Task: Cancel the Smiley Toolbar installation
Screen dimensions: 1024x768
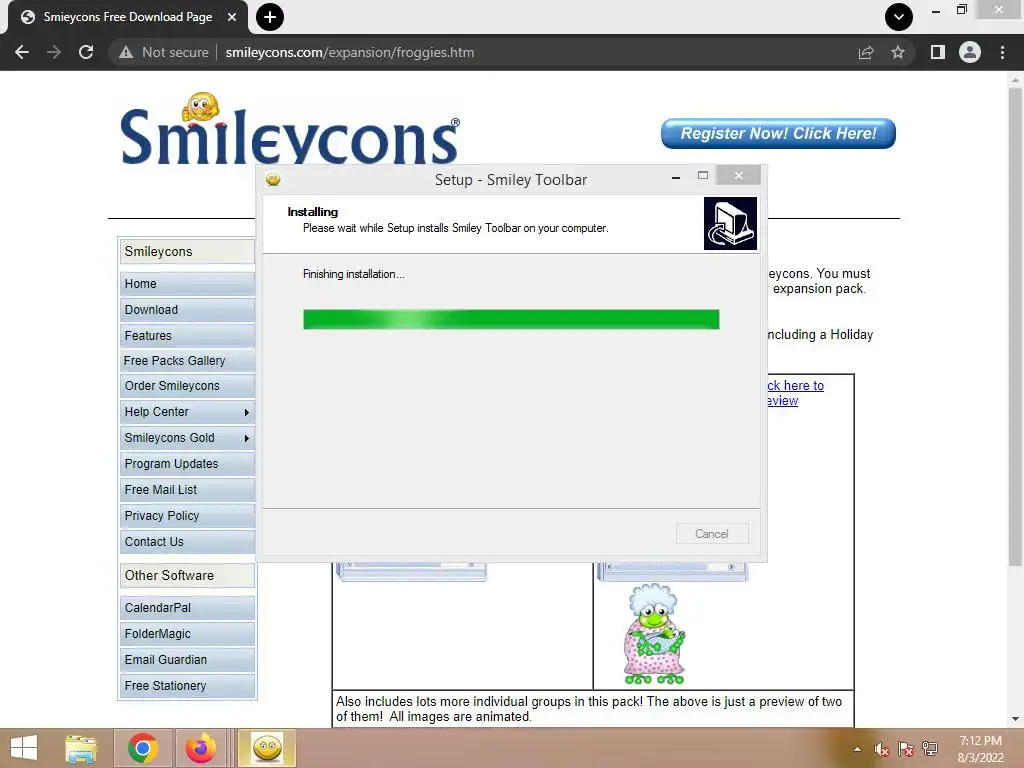Action: [712, 534]
